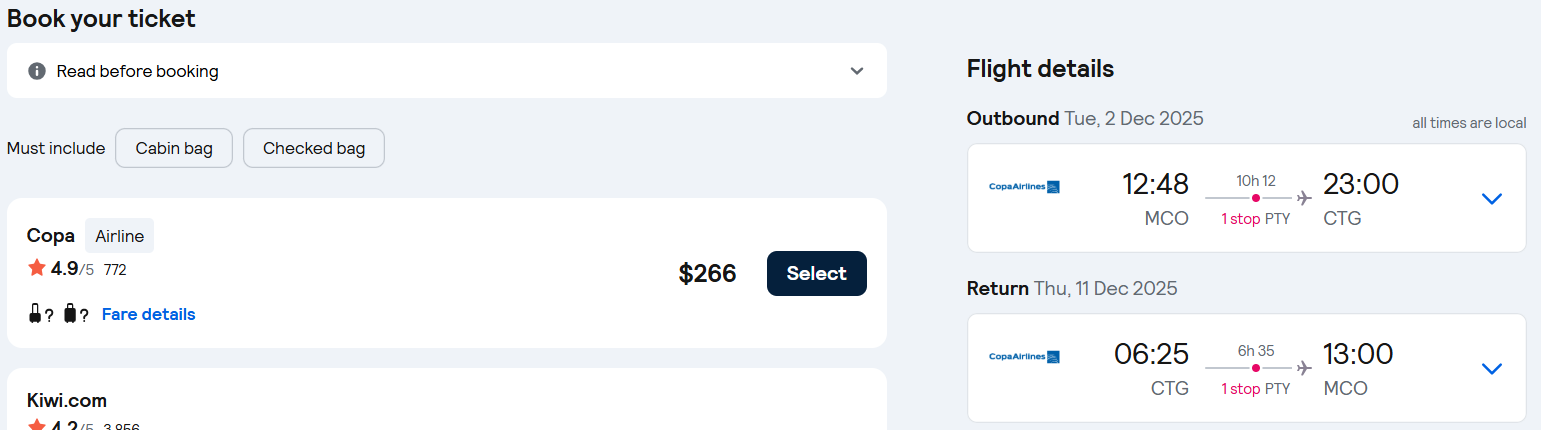Viewport: 1541px width, 430px height.
Task: Click the checked bag icon under Copa
Action: 70,314
